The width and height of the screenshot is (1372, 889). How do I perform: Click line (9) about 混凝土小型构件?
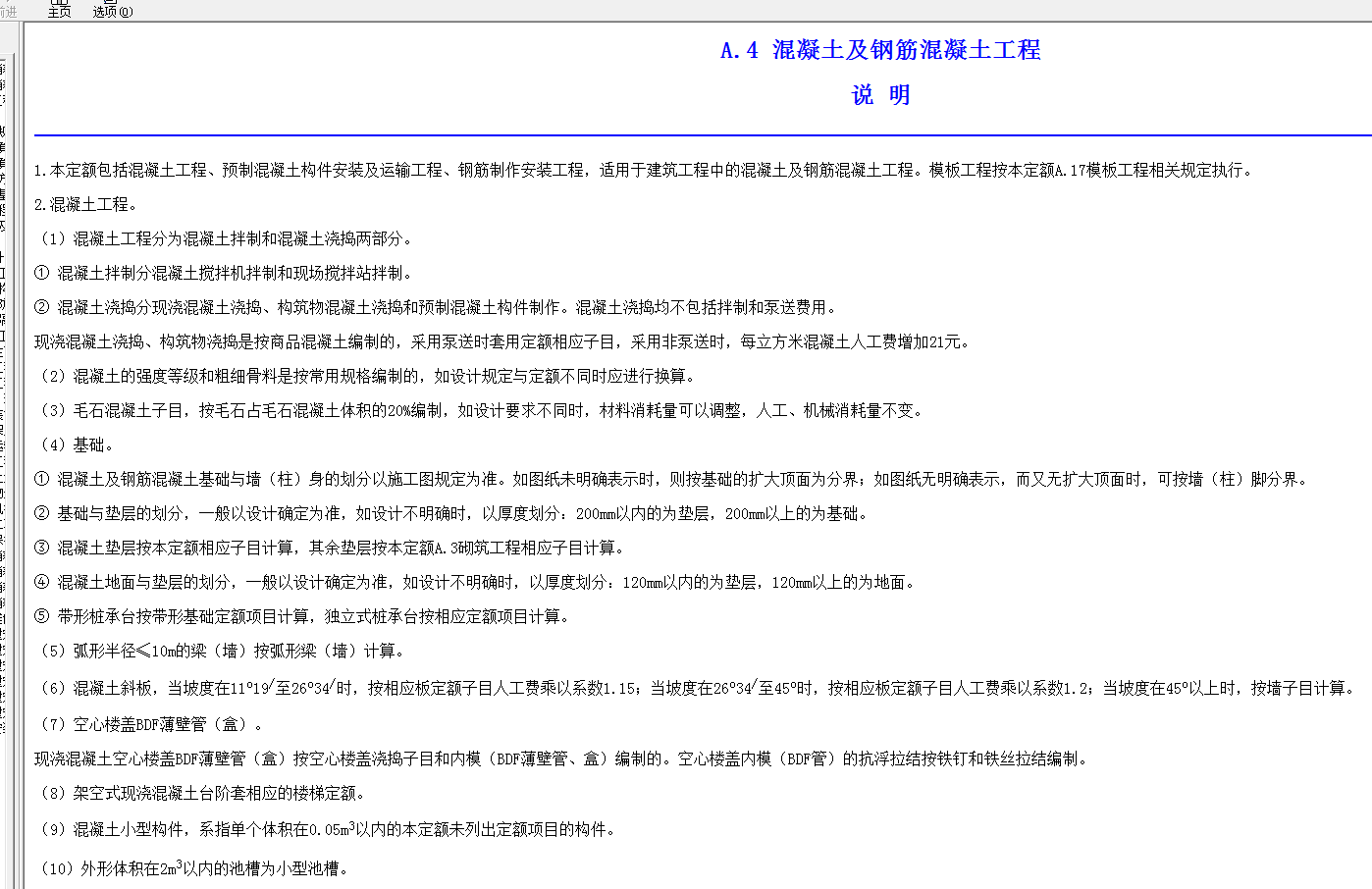click(x=328, y=830)
